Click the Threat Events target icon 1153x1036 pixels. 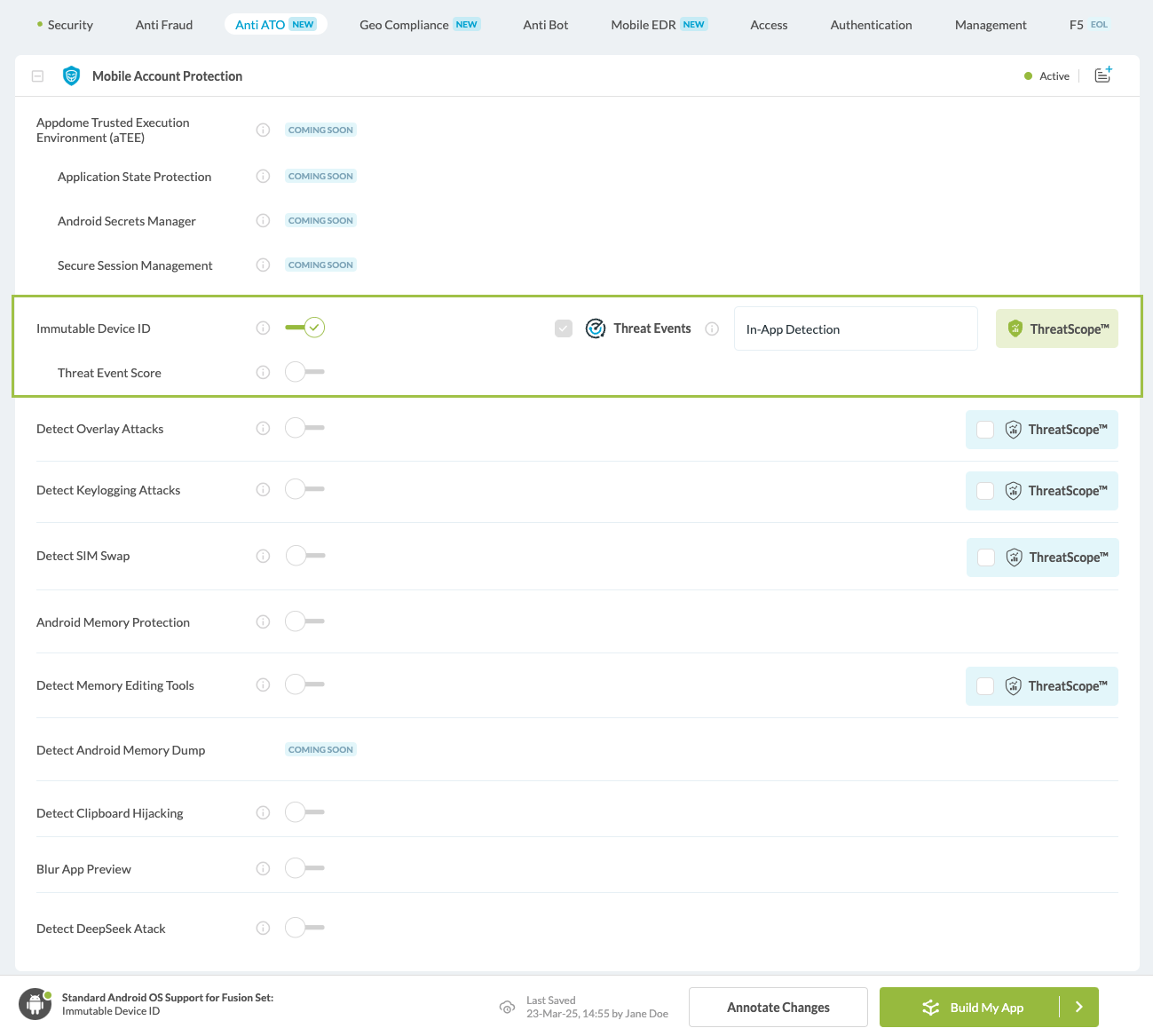(x=595, y=328)
